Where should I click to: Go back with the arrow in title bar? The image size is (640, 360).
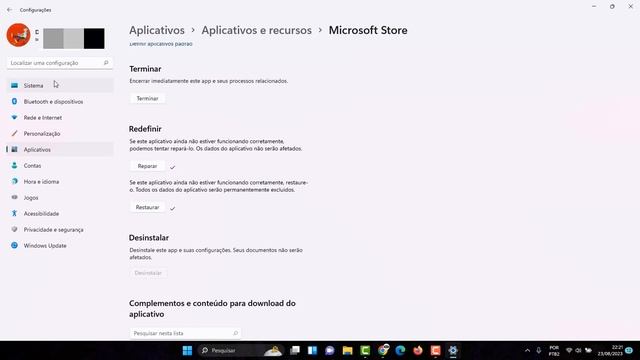point(9,10)
